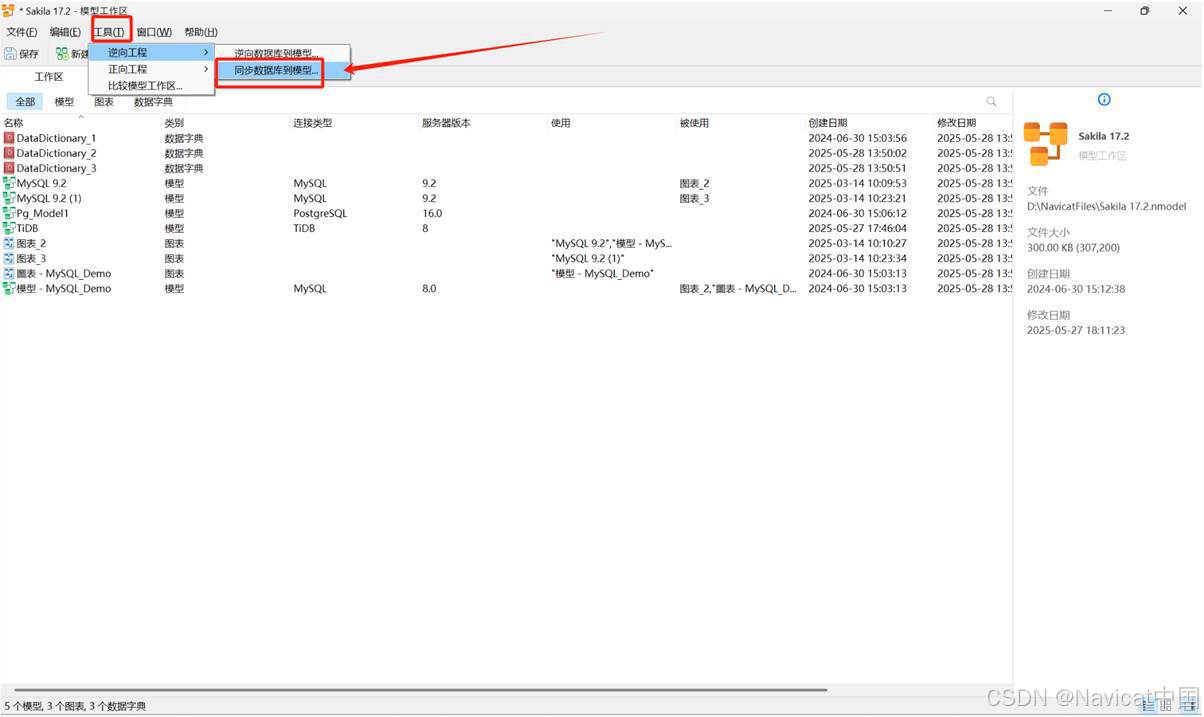This screenshot has height=717, width=1204.
Task: Sort by the 类别 column header
Action: click(226, 123)
